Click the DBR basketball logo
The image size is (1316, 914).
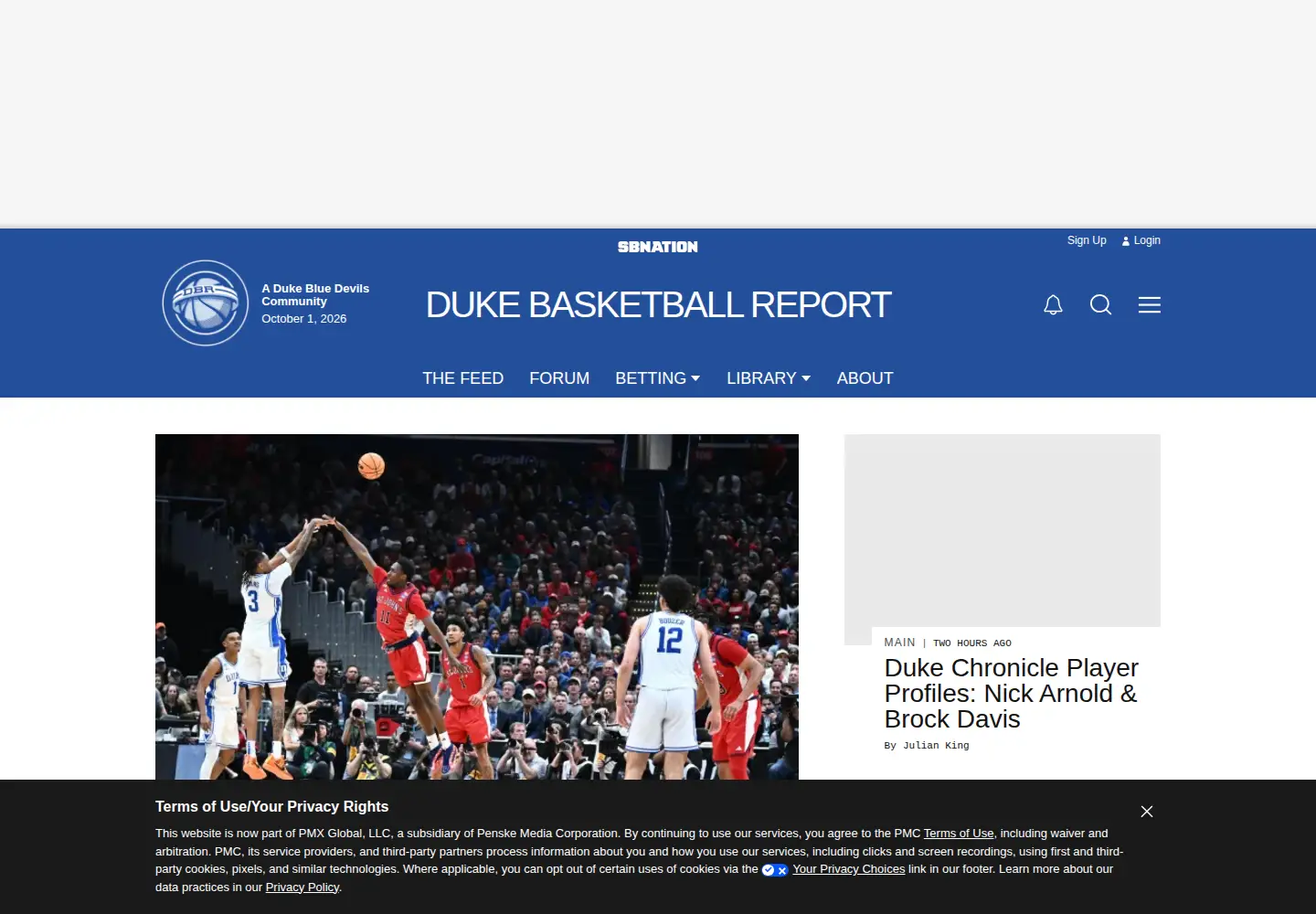[206, 303]
